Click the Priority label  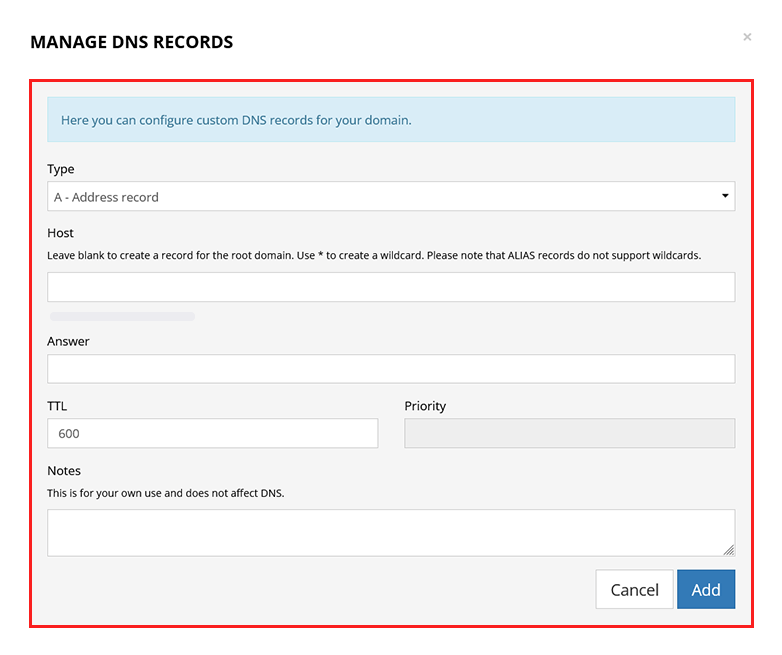pyautogui.click(x=425, y=406)
